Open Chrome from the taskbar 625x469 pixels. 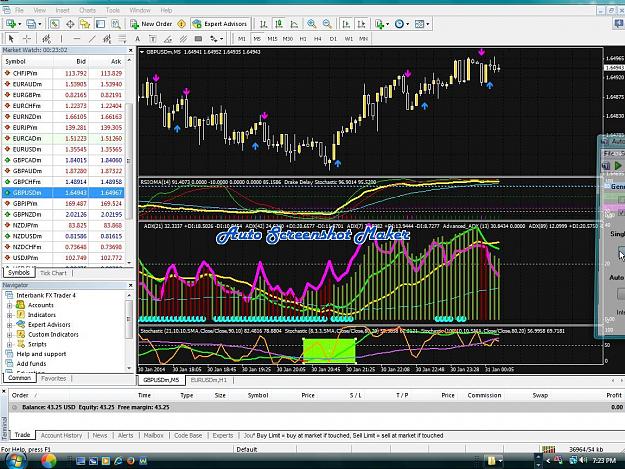click(x=49, y=461)
